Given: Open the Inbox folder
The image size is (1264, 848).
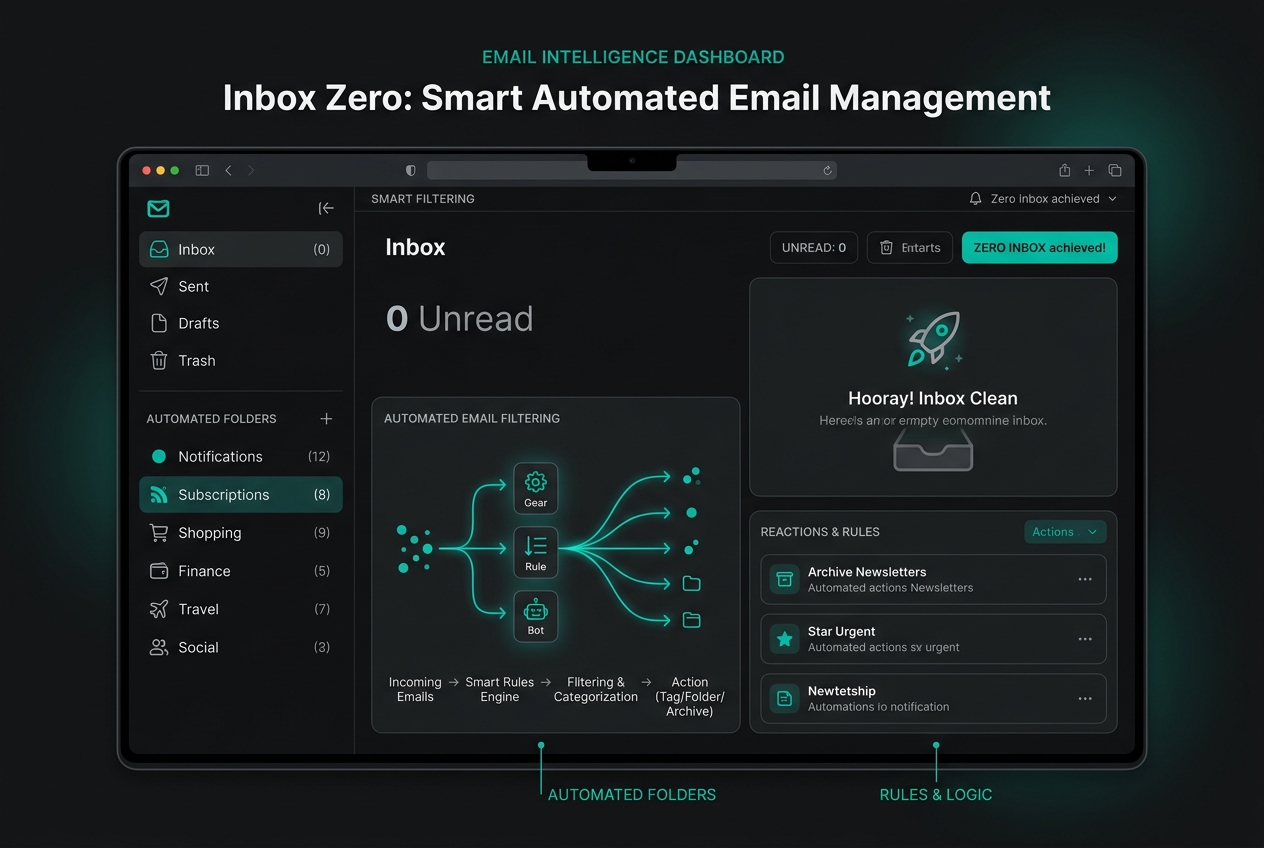Looking at the screenshot, I should (241, 250).
